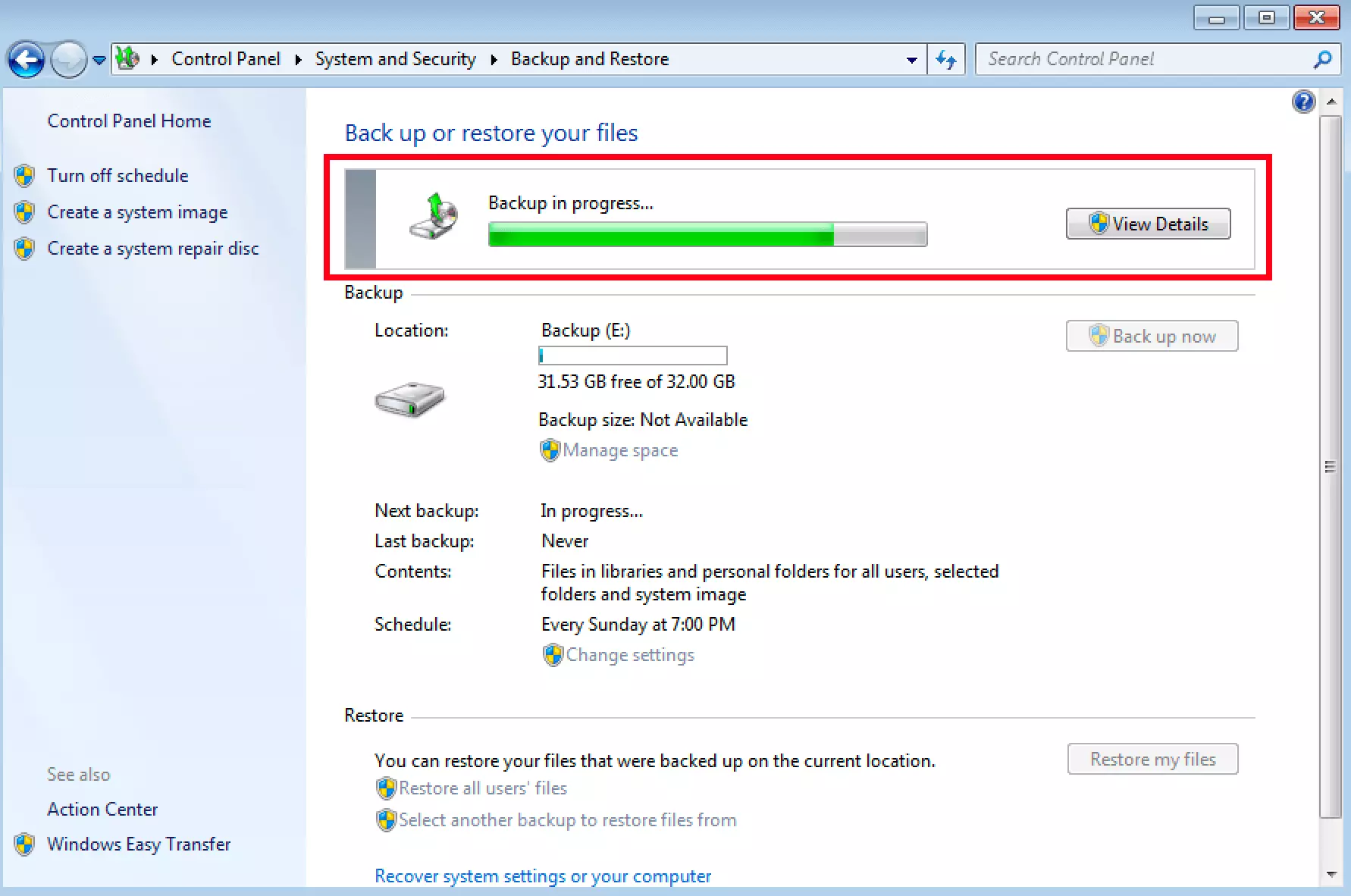Viewport: 1351px width, 896px height.
Task: Select System and Security in the breadcrumb
Action: 395,59
